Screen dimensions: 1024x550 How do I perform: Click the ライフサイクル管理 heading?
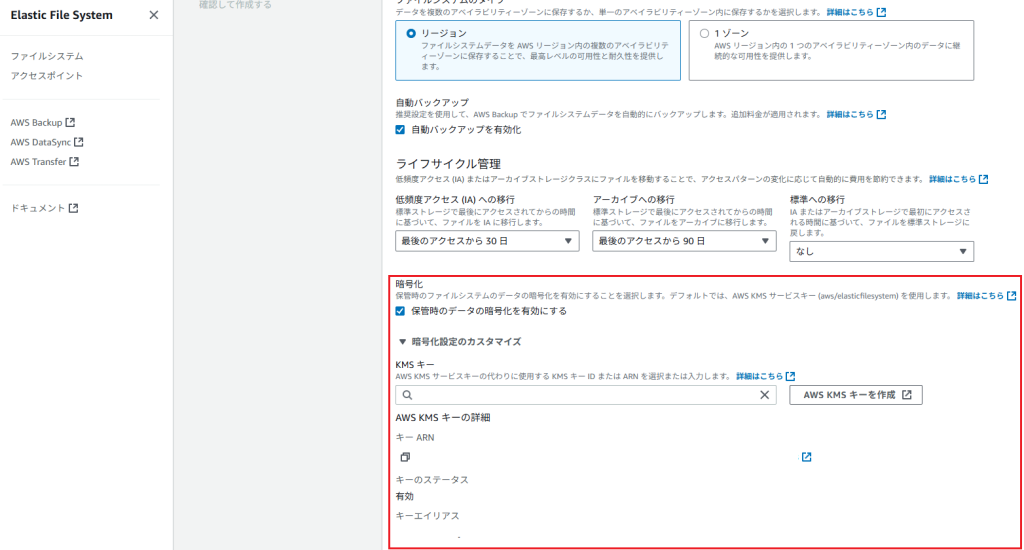click(448, 164)
